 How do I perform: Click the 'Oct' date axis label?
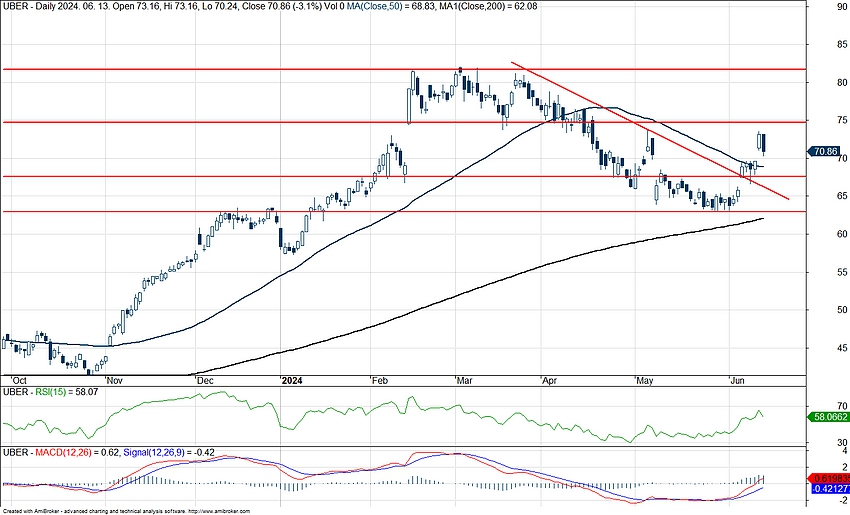(19, 381)
